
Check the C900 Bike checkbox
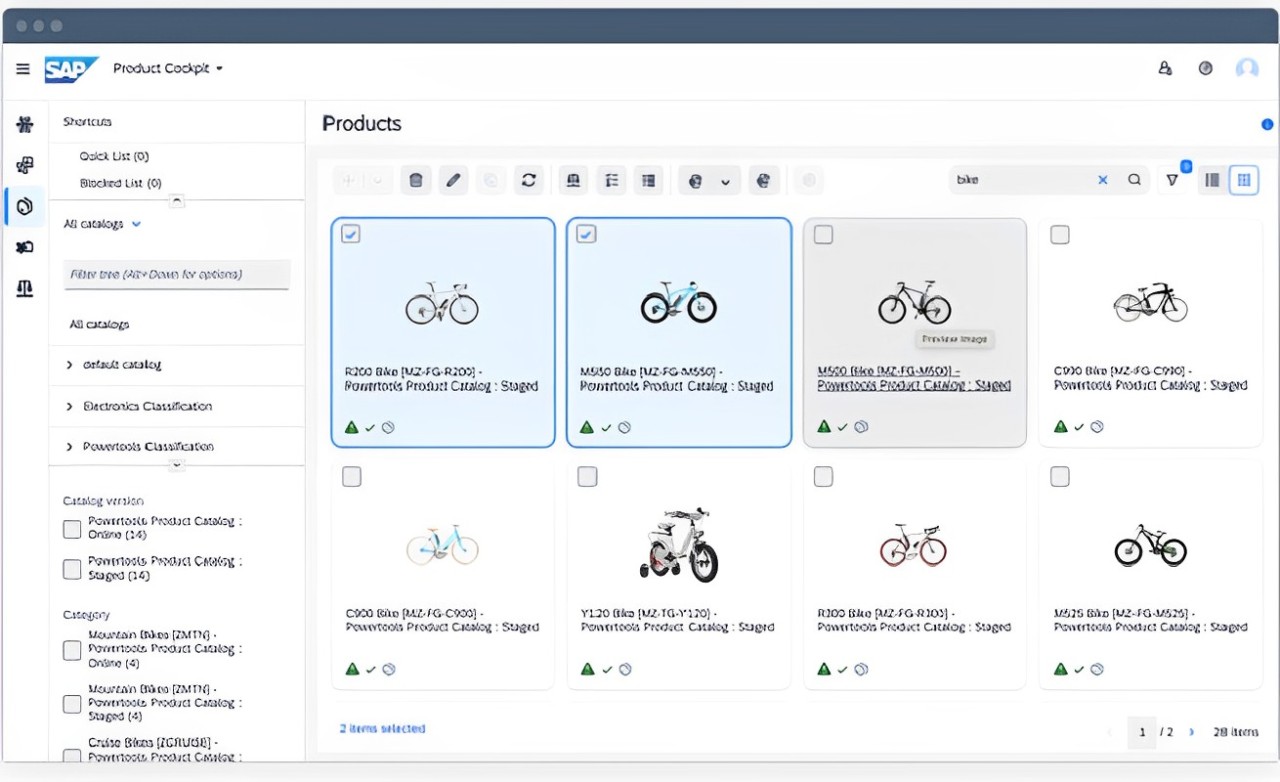click(351, 476)
